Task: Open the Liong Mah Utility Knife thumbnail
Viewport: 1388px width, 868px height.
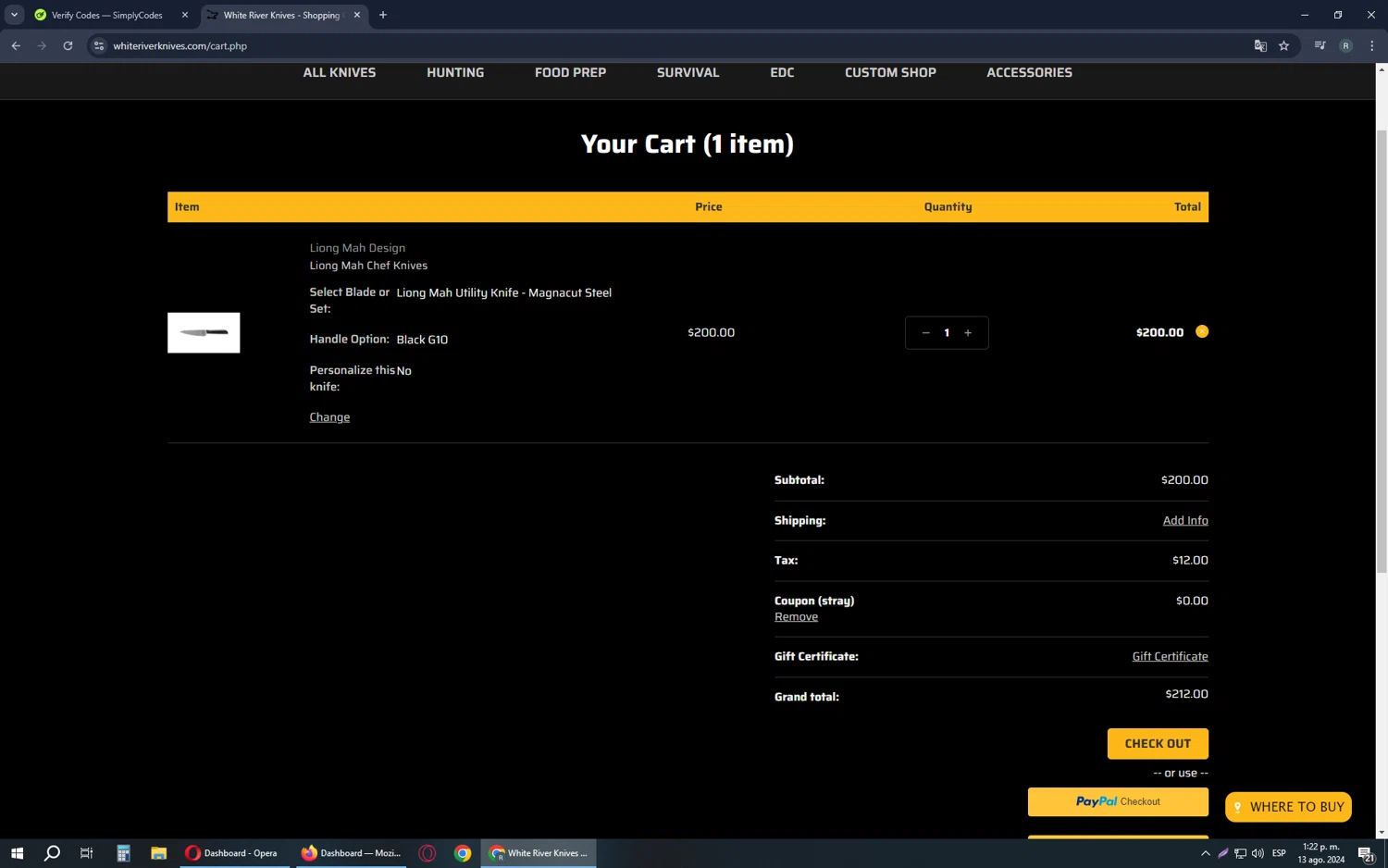Action: click(x=204, y=332)
